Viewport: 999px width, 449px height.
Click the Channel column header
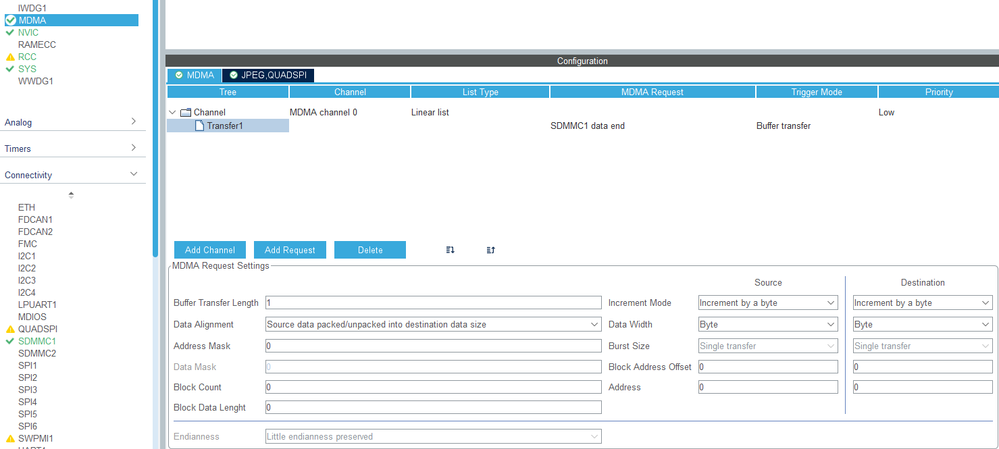coord(350,92)
